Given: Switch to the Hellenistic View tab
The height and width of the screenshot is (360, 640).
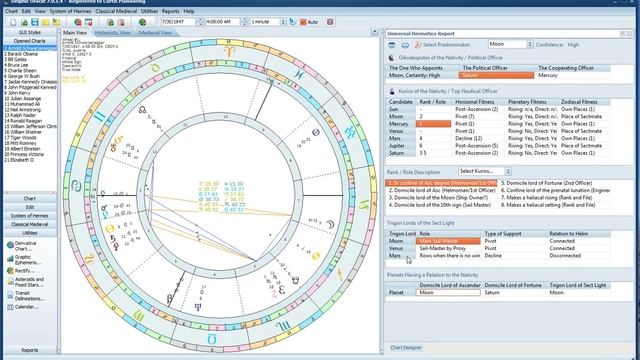Looking at the screenshot, I should tap(113, 33).
